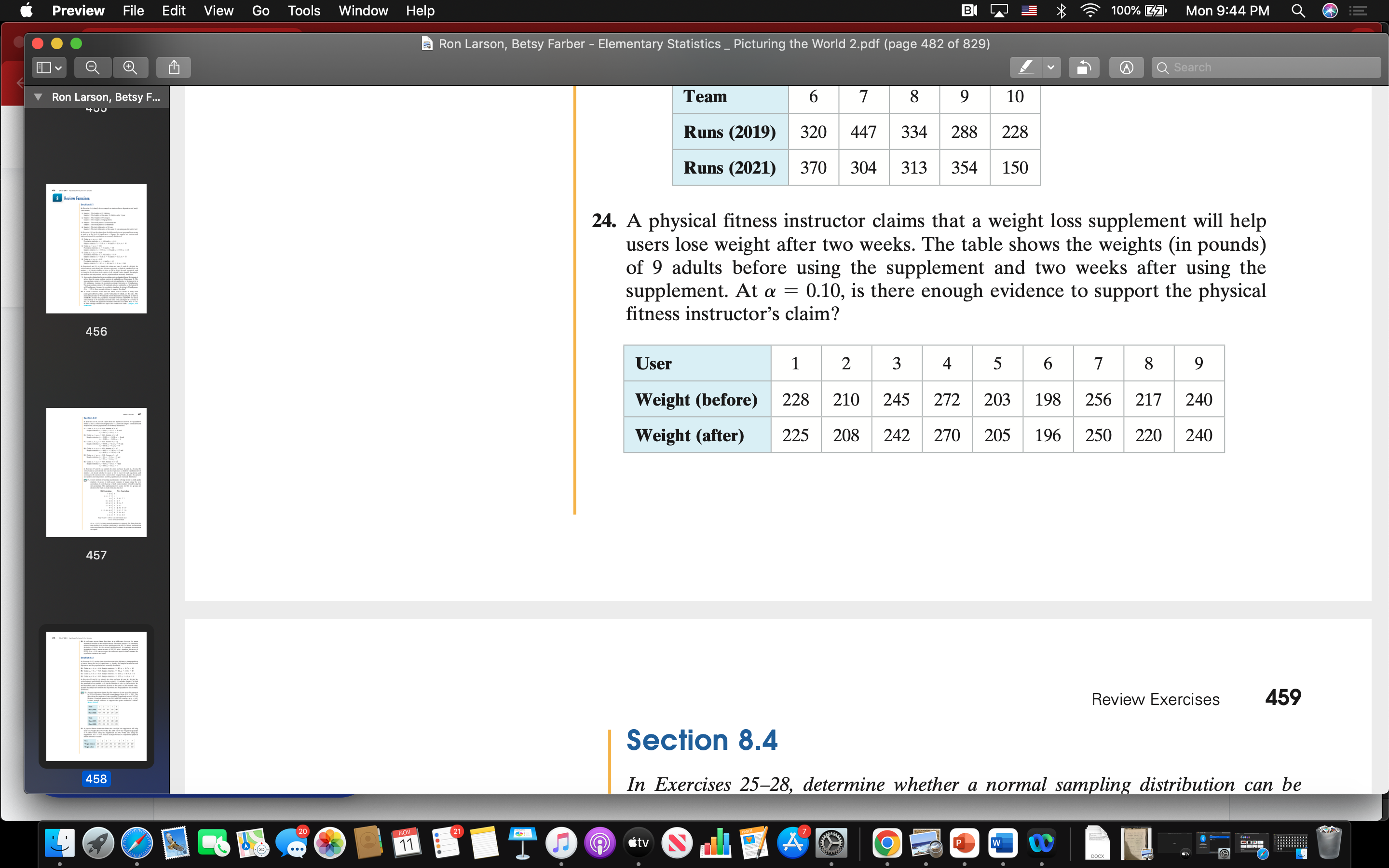Open the Markup toolbar with the pen icon
Screen dimensions: 1389x868
pos(1127,67)
